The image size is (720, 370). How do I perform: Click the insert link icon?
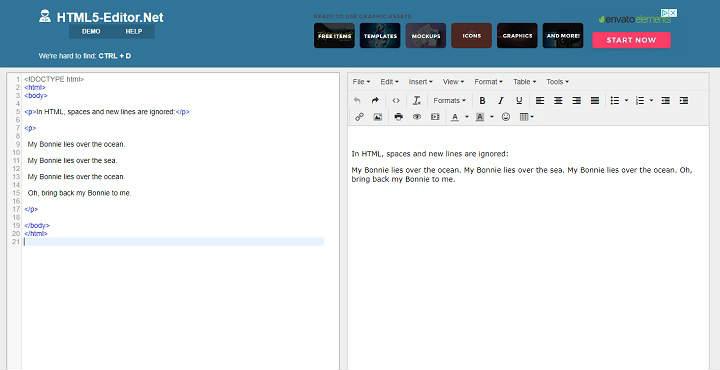click(360, 117)
